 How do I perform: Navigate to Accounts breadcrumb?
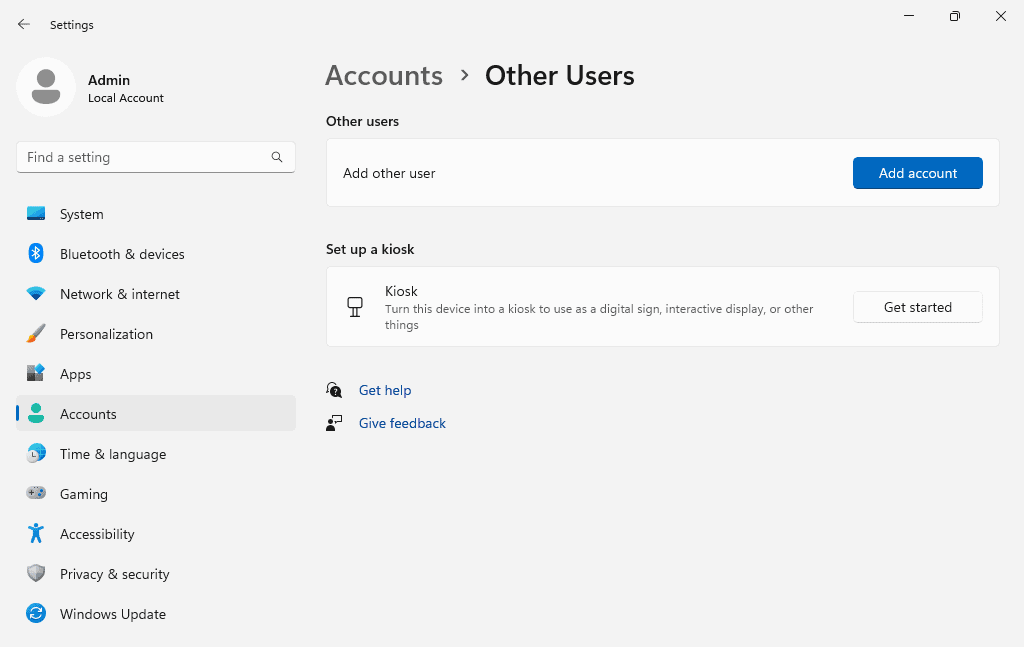click(384, 76)
